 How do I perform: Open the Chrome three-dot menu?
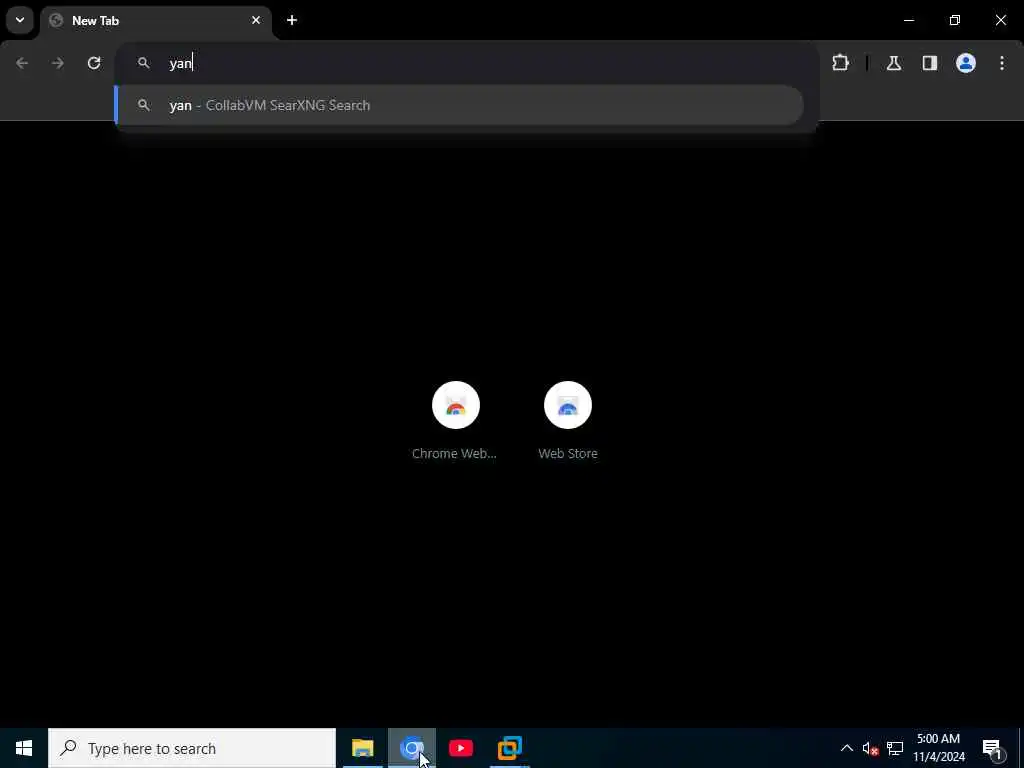[1002, 63]
